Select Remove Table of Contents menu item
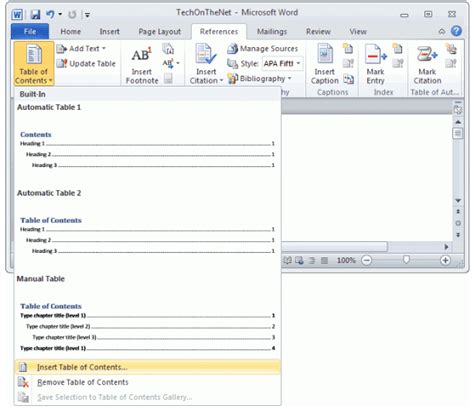The image size is (474, 409). tap(147, 382)
